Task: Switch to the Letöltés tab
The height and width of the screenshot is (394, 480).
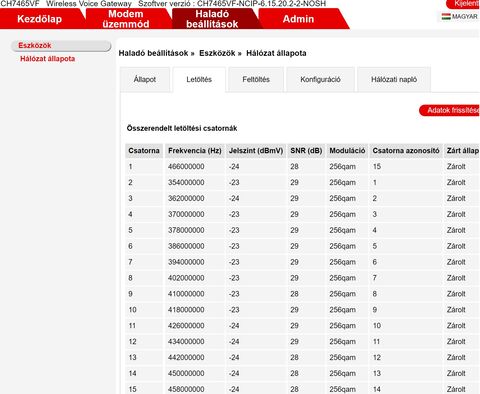Action: tap(199, 79)
